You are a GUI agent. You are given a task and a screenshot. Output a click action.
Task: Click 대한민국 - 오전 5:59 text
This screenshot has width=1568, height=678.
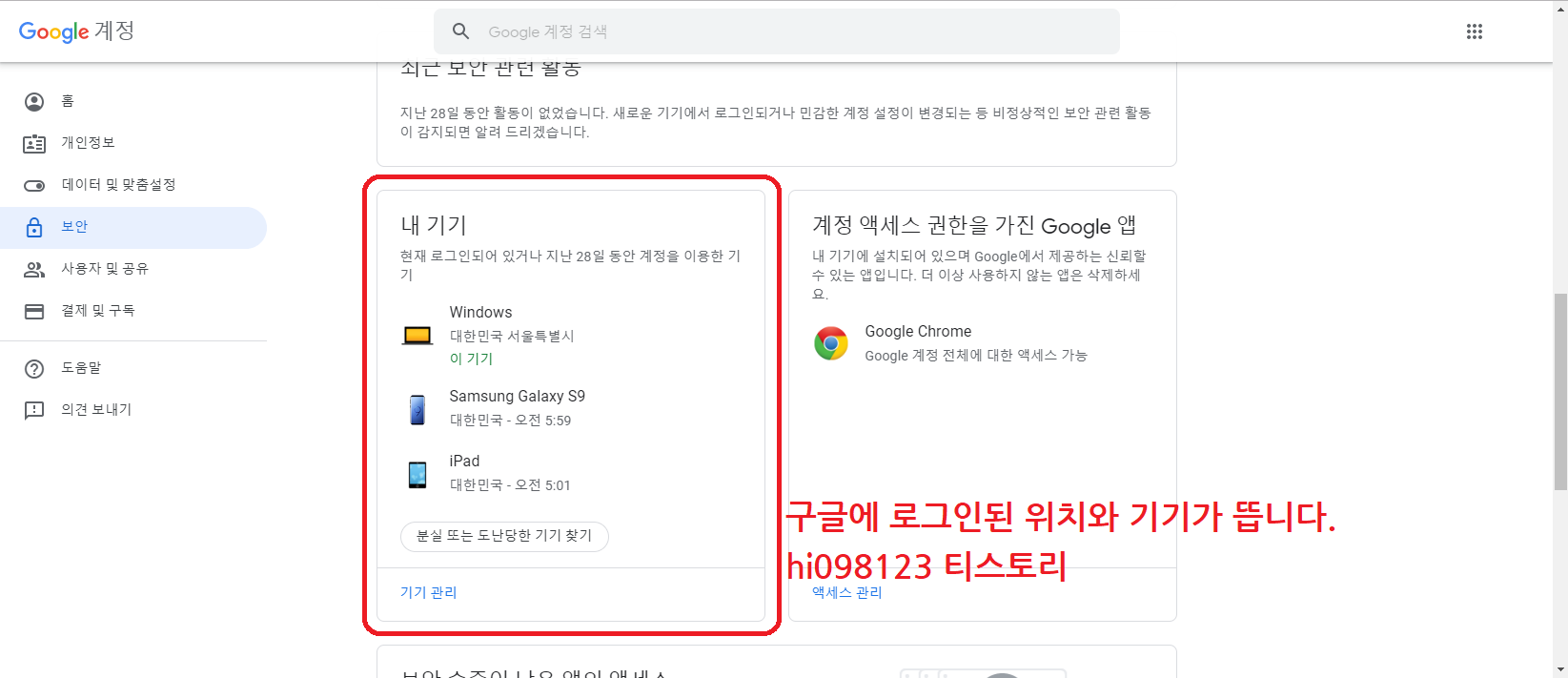[x=510, y=420]
